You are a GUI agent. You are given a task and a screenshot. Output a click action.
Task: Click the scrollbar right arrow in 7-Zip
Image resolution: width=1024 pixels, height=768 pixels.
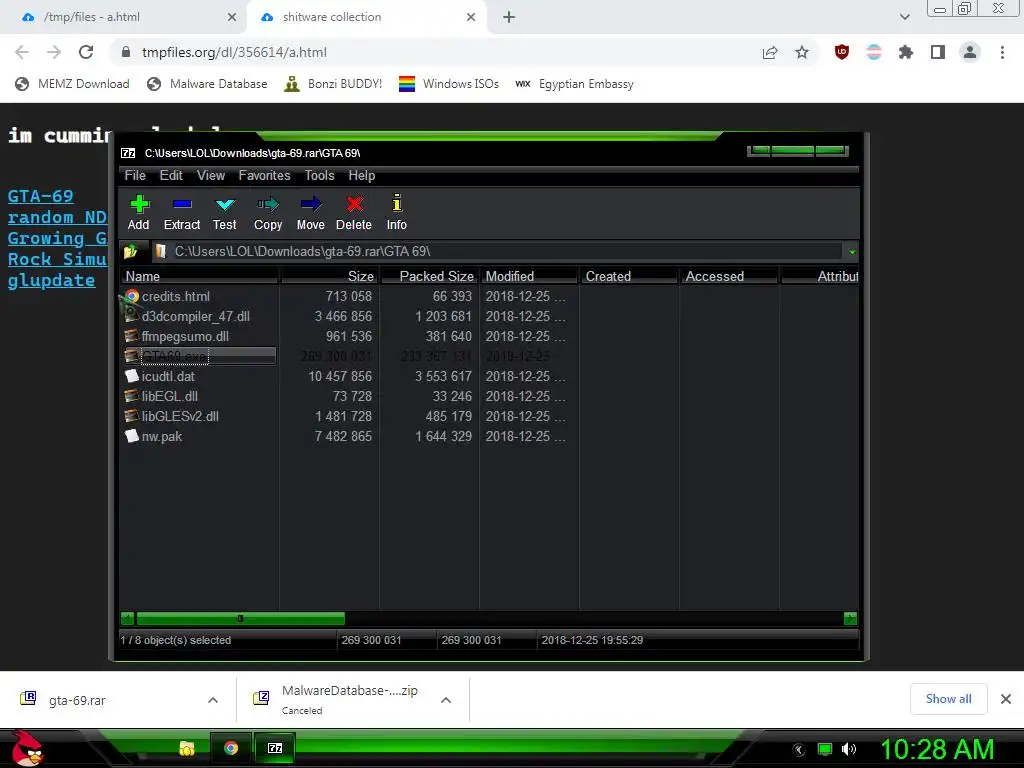click(850, 618)
